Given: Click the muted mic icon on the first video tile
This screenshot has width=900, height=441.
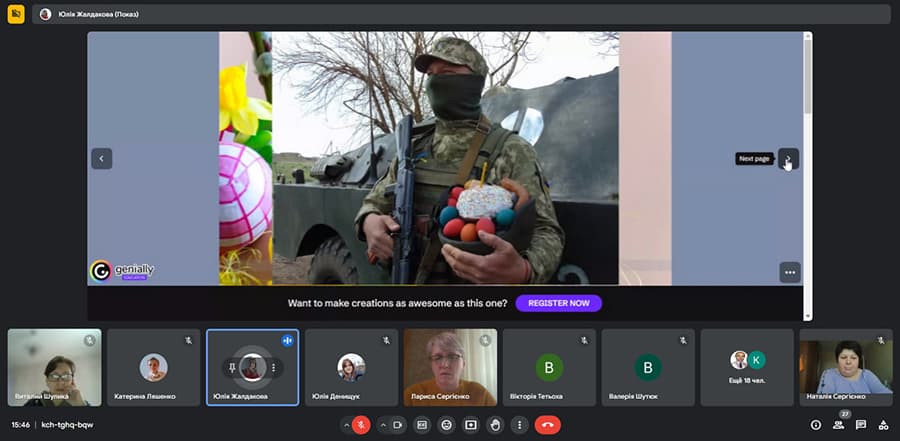Looking at the screenshot, I should pos(90,341).
